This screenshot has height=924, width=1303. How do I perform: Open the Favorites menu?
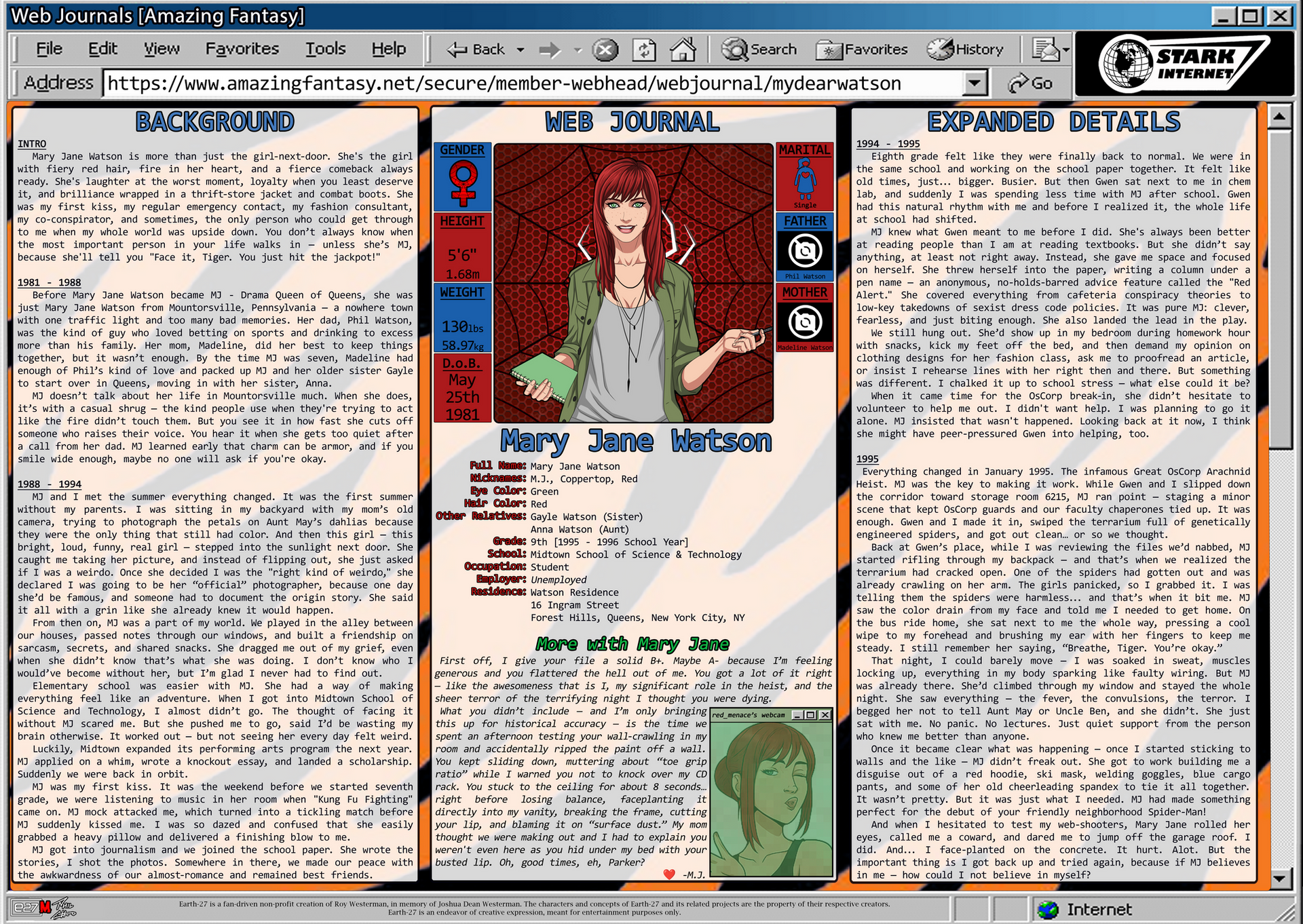(242, 49)
